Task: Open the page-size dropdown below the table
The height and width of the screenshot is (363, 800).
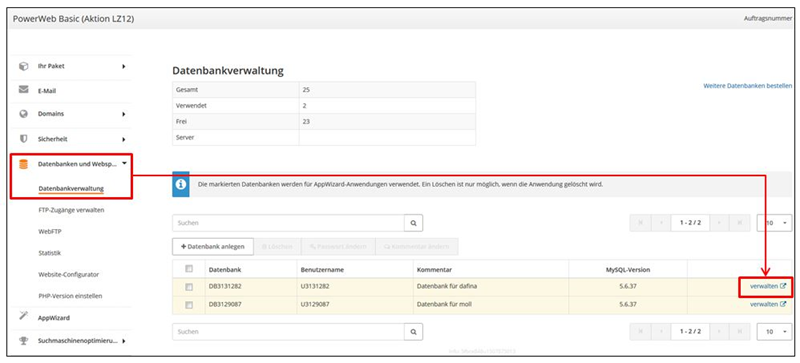Action: [x=774, y=331]
